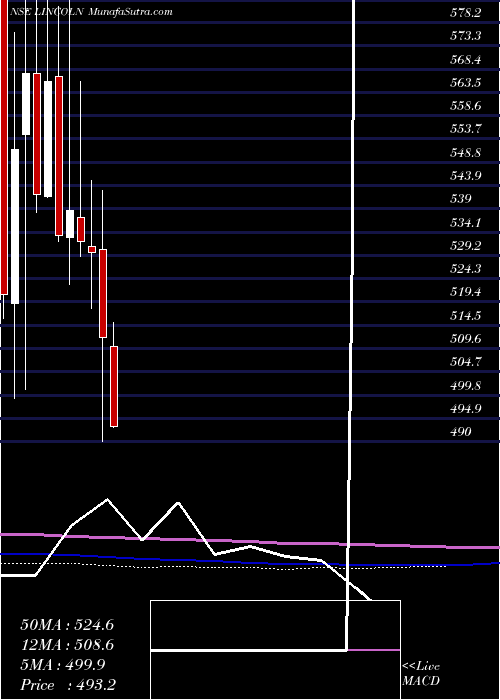Image resolution: width=500 pixels, height=700 pixels.
Task: Click the 50MA : 524.6 readout
Action: coord(67,625)
